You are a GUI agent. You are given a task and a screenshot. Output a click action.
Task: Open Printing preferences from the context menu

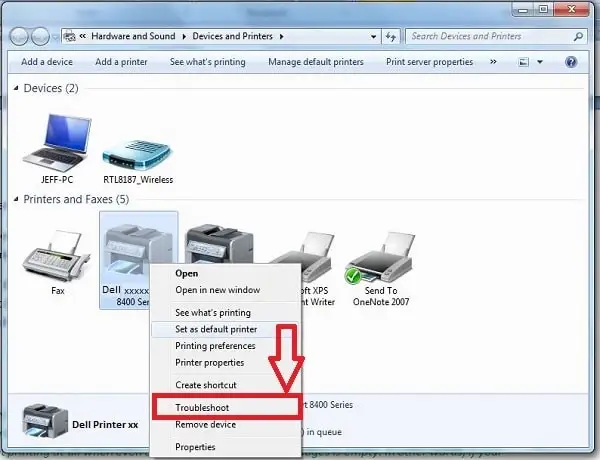(x=215, y=346)
